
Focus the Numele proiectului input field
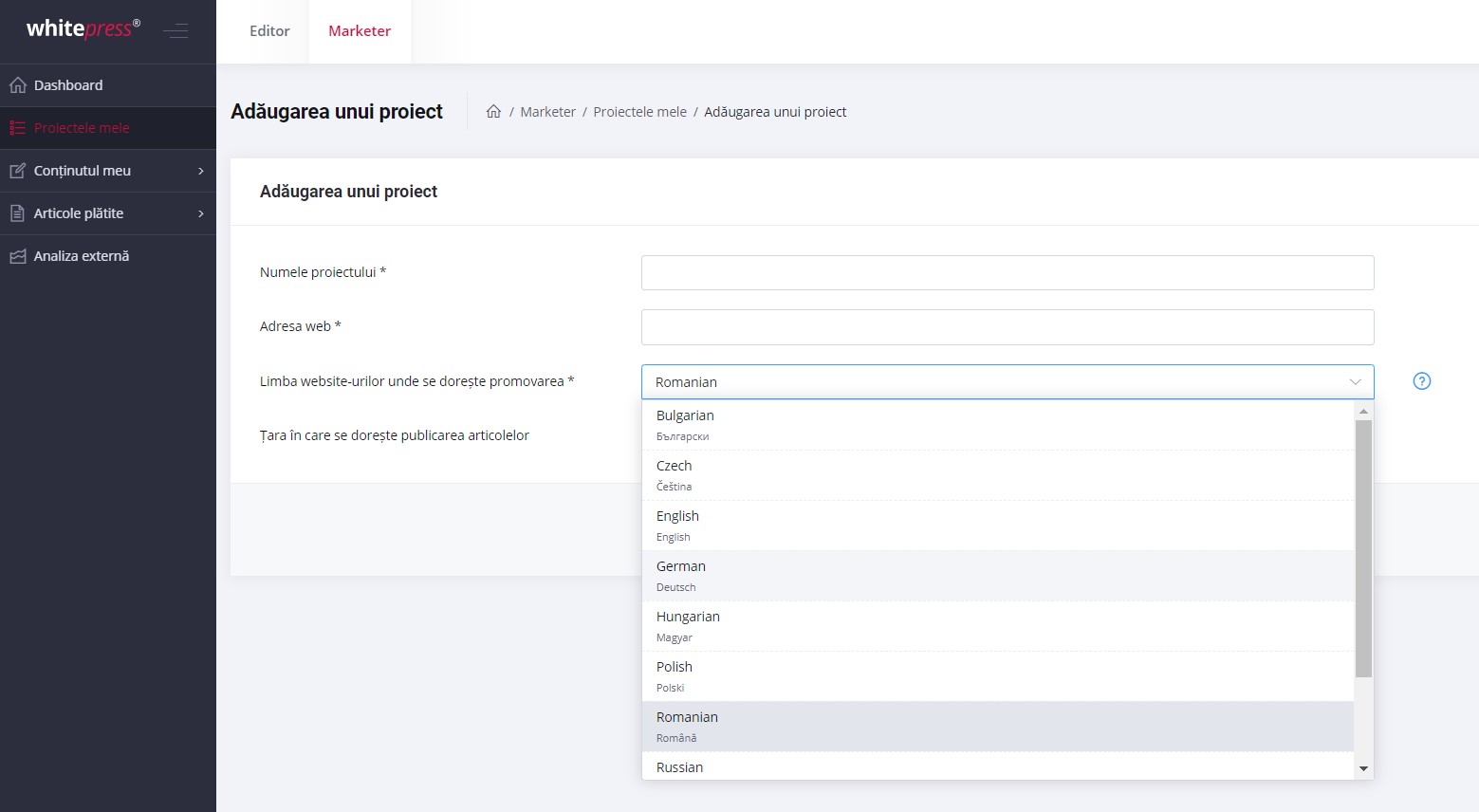click(x=1008, y=273)
